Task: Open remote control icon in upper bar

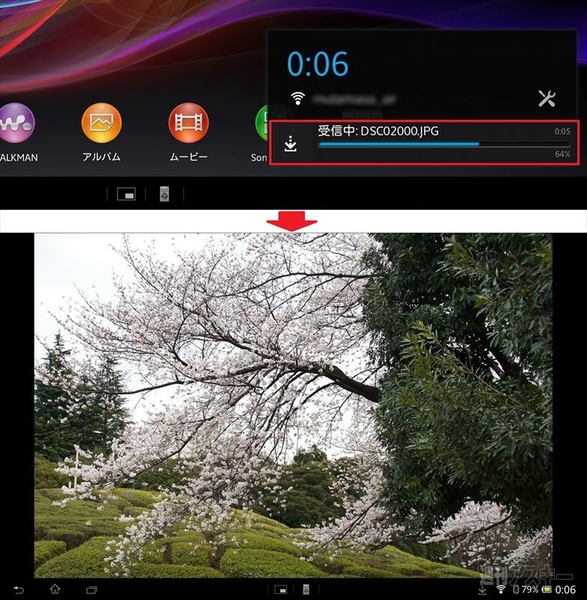Action: (165, 194)
